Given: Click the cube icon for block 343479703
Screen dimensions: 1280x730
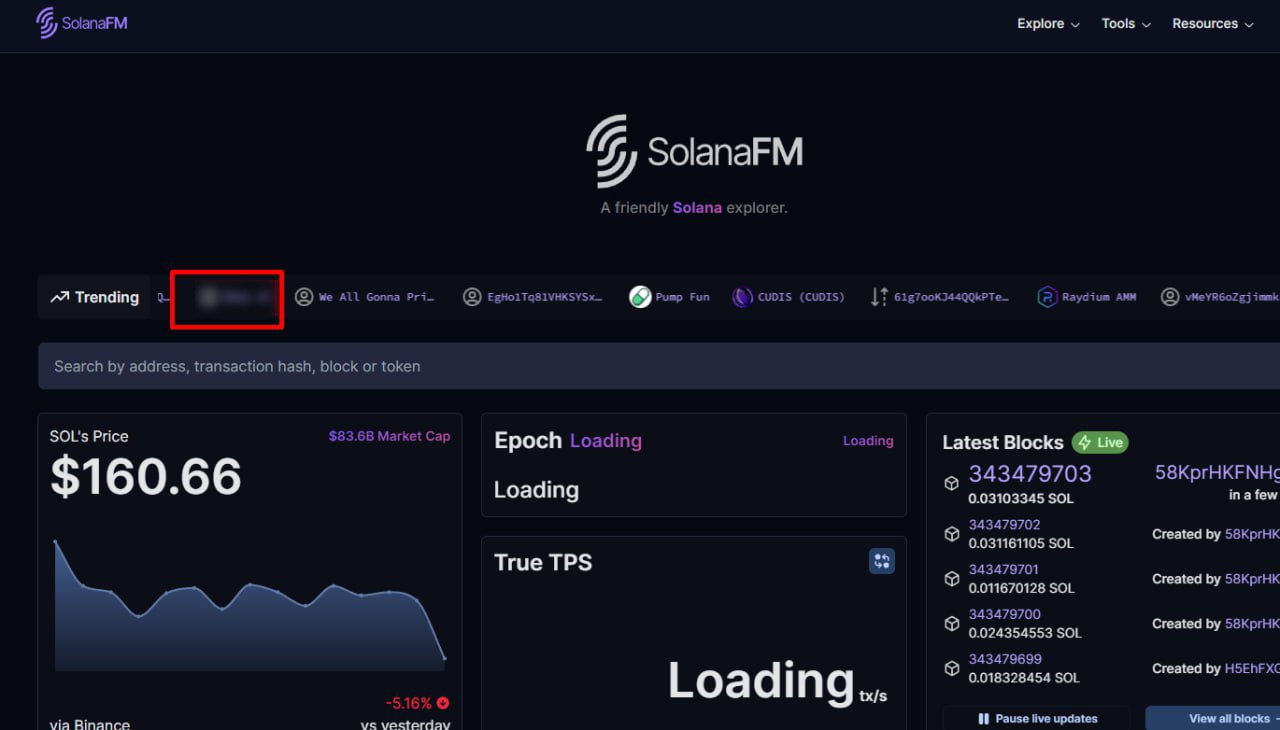Looking at the screenshot, I should tap(952, 484).
